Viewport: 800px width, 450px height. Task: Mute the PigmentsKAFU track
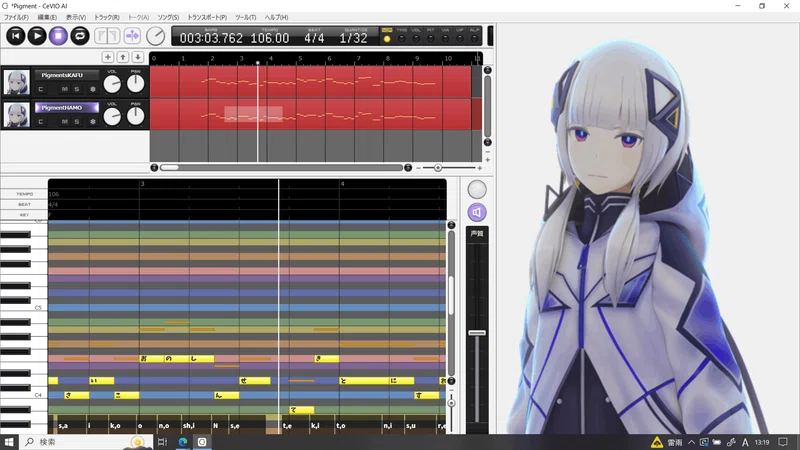click(x=64, y=89)
